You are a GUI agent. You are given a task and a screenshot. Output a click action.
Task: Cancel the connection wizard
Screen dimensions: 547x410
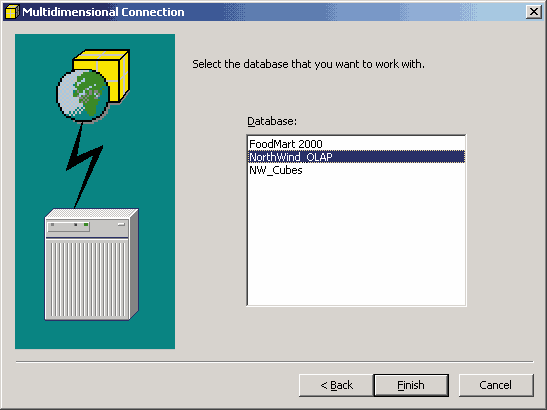(x=496, y=385)
